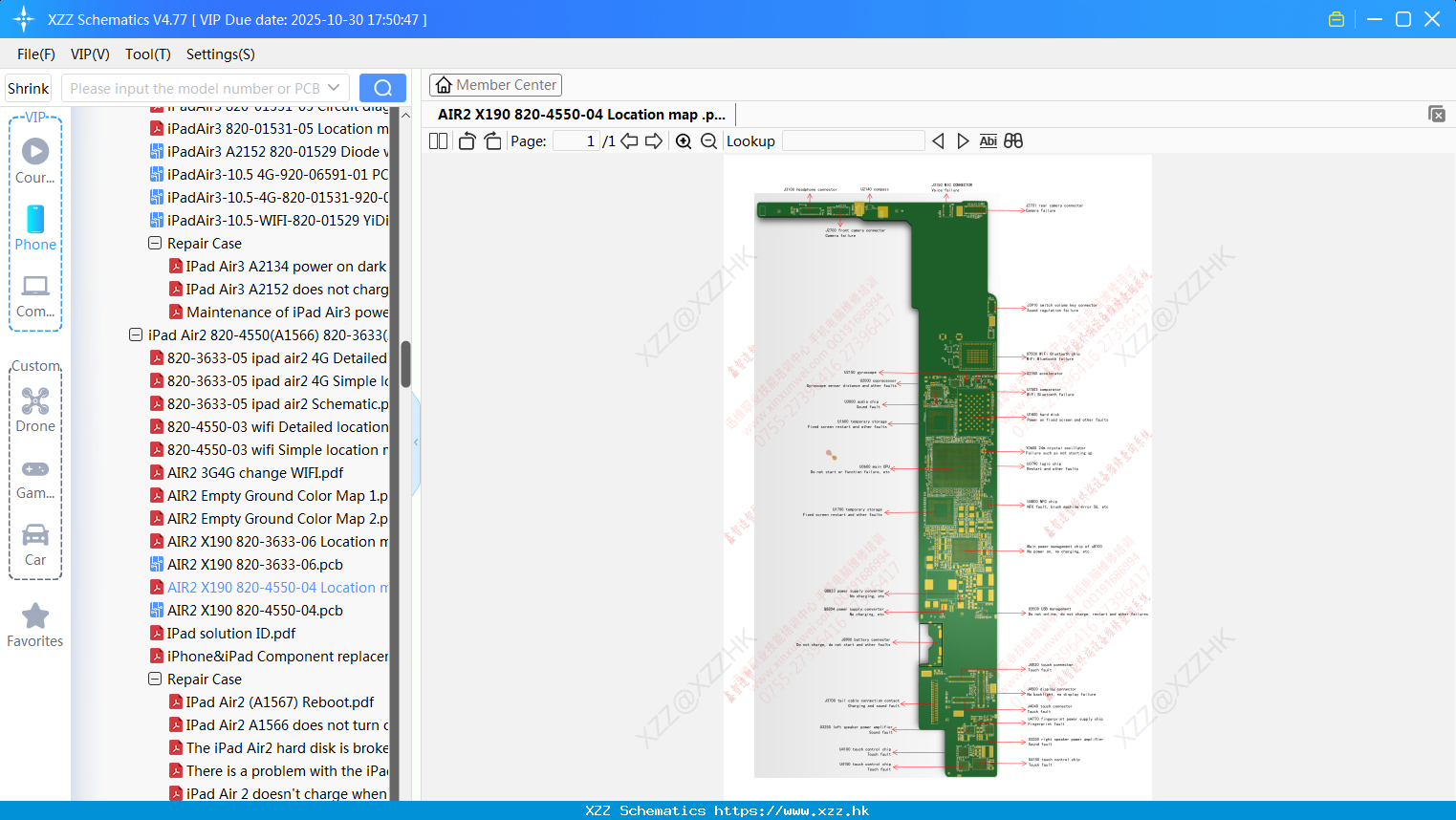Select the AIR2 X190 820-4550-04 Location map tab

581,115
